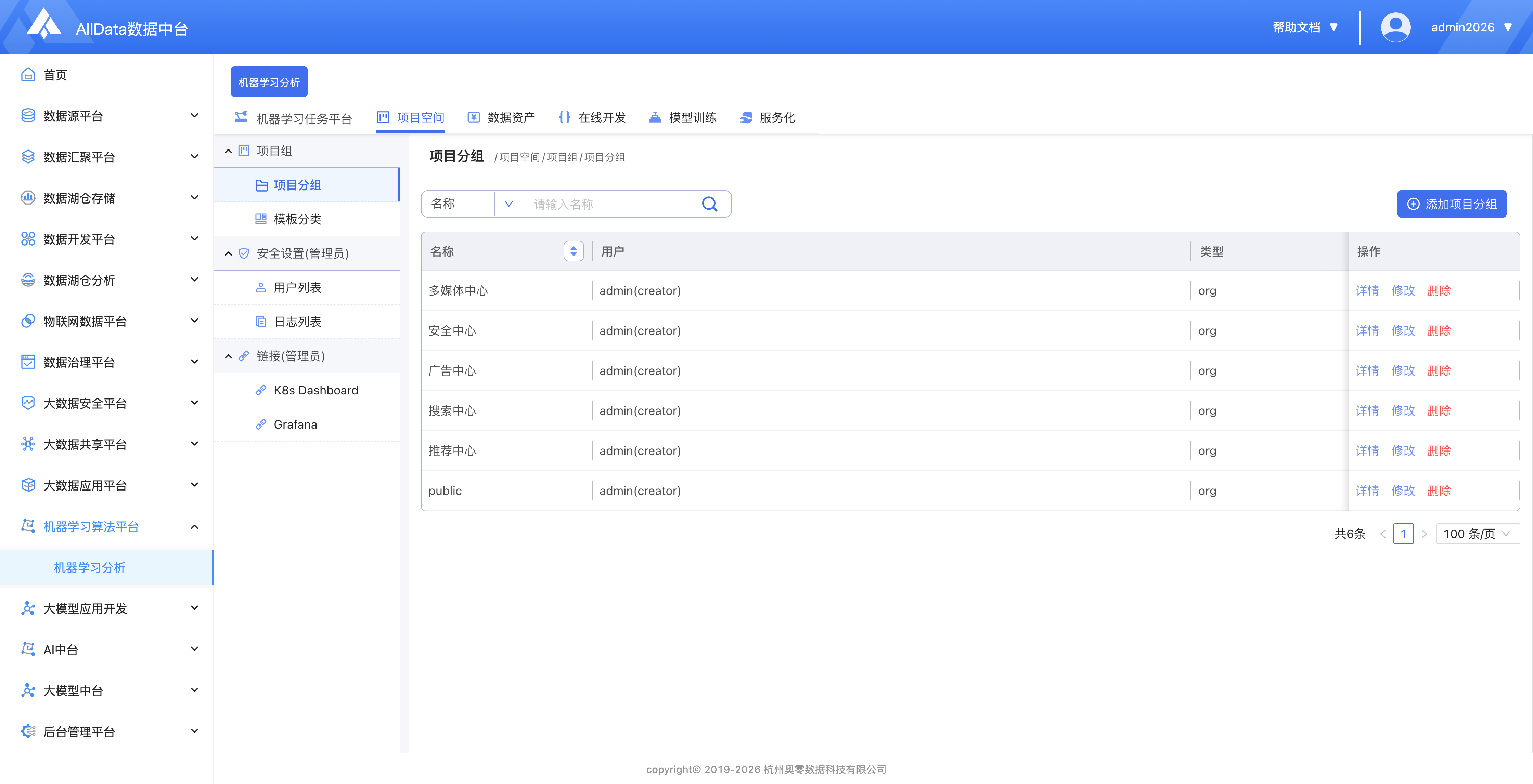Click page number 1 in pagination

(x=1403, y=534)
